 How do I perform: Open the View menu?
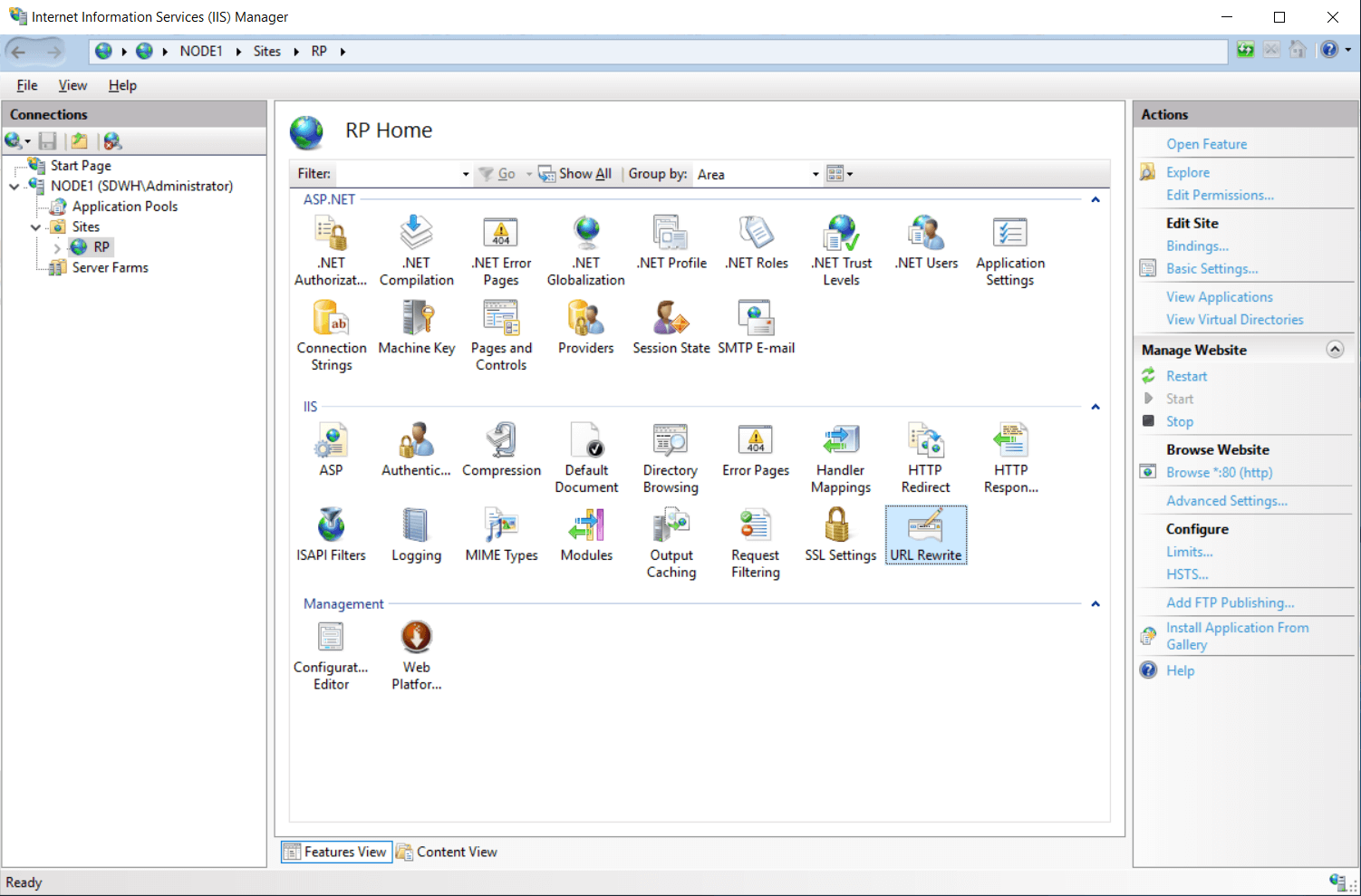[72, 85]
